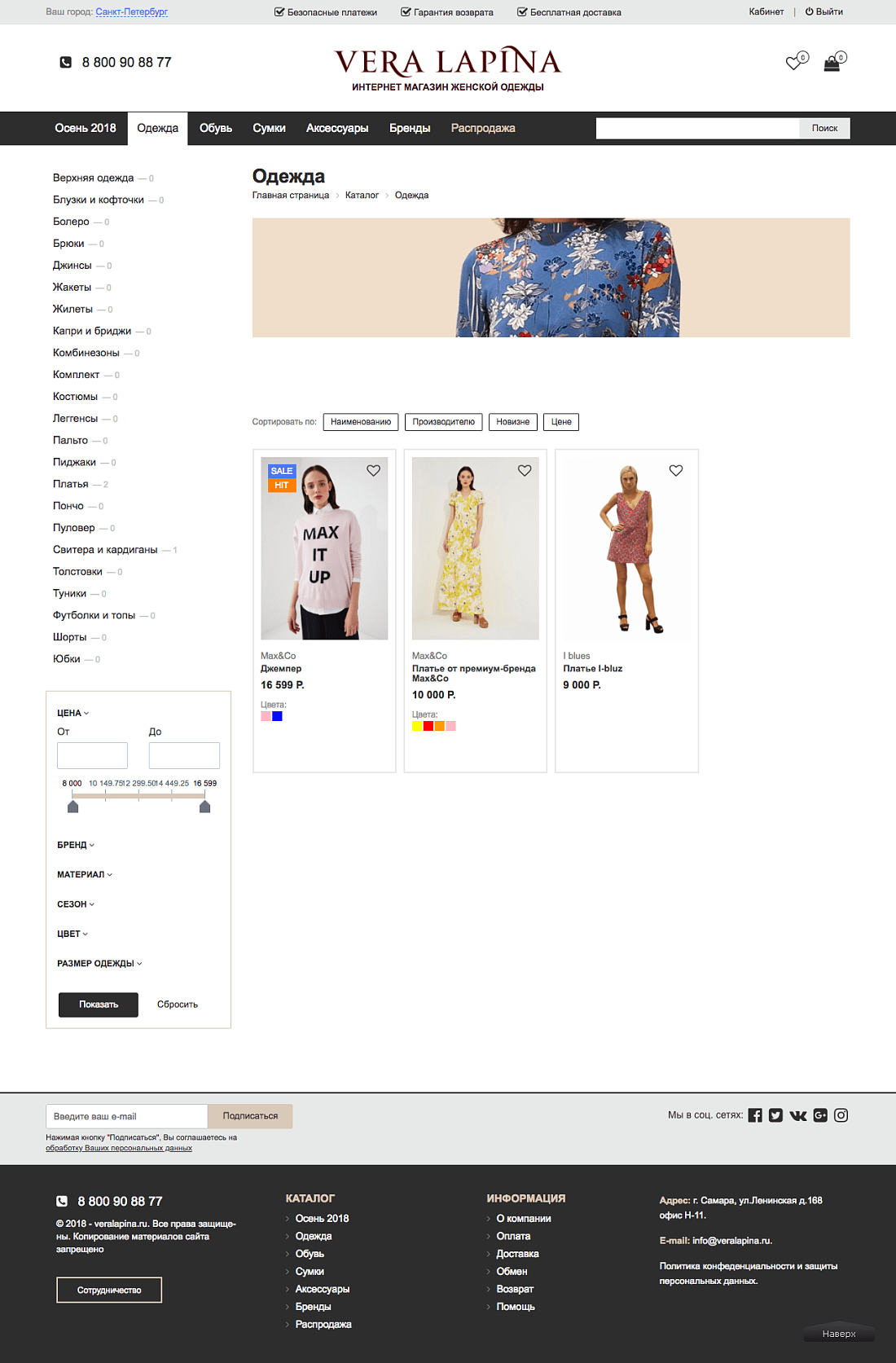Open the Обувь menu tab
Image resolution: width=896 pixels, height=1363 pixels.
(216, 128)
